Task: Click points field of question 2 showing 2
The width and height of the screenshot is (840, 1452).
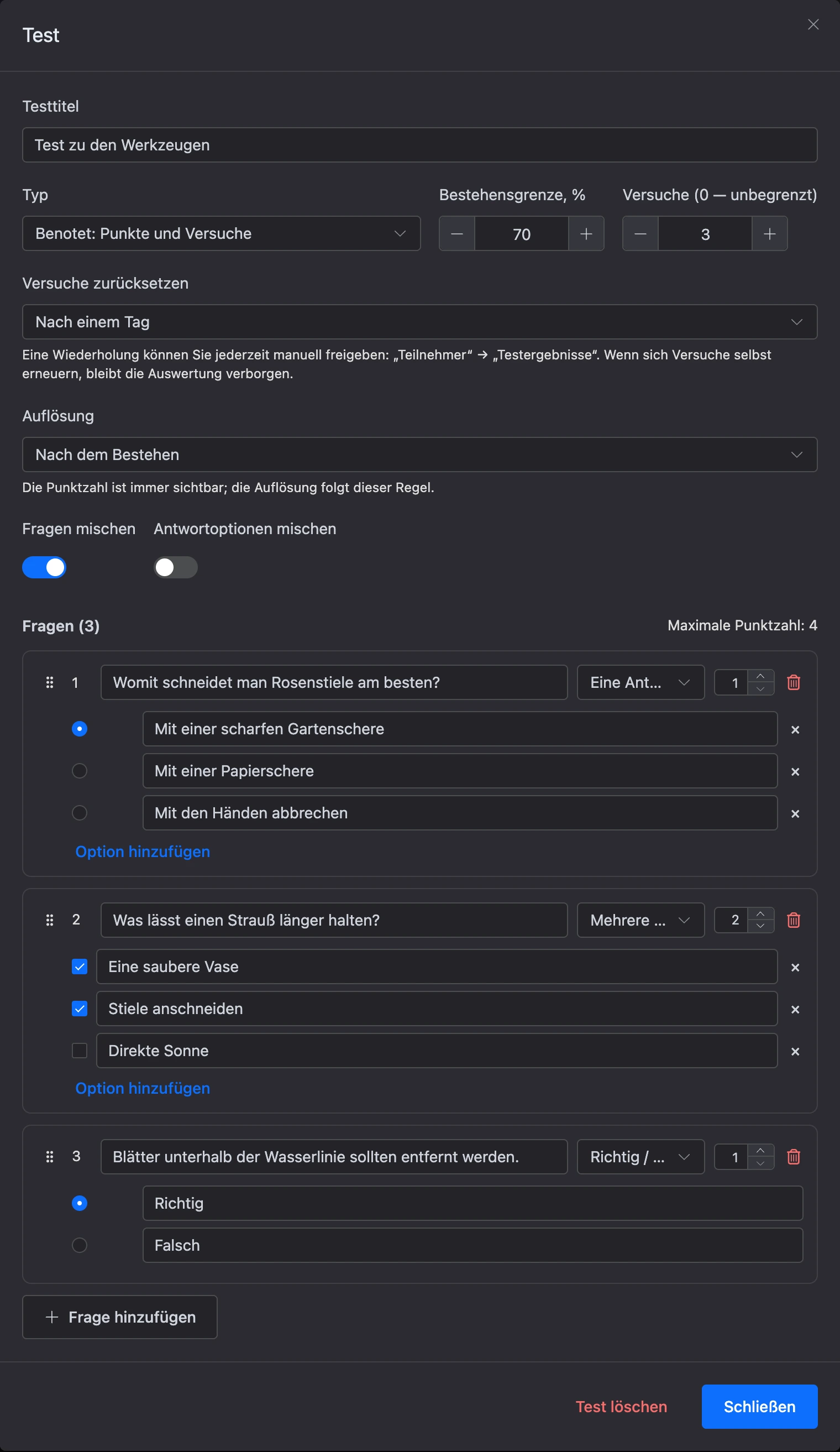Action: [732, 920]
